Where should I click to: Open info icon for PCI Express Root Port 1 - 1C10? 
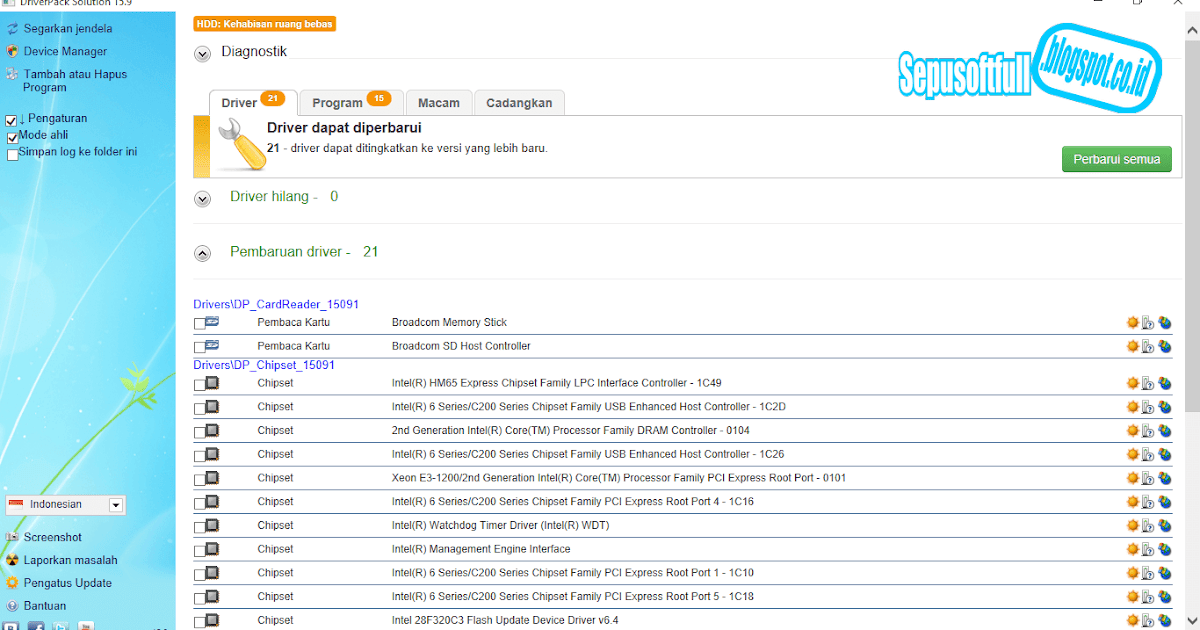pos(1148,573)
